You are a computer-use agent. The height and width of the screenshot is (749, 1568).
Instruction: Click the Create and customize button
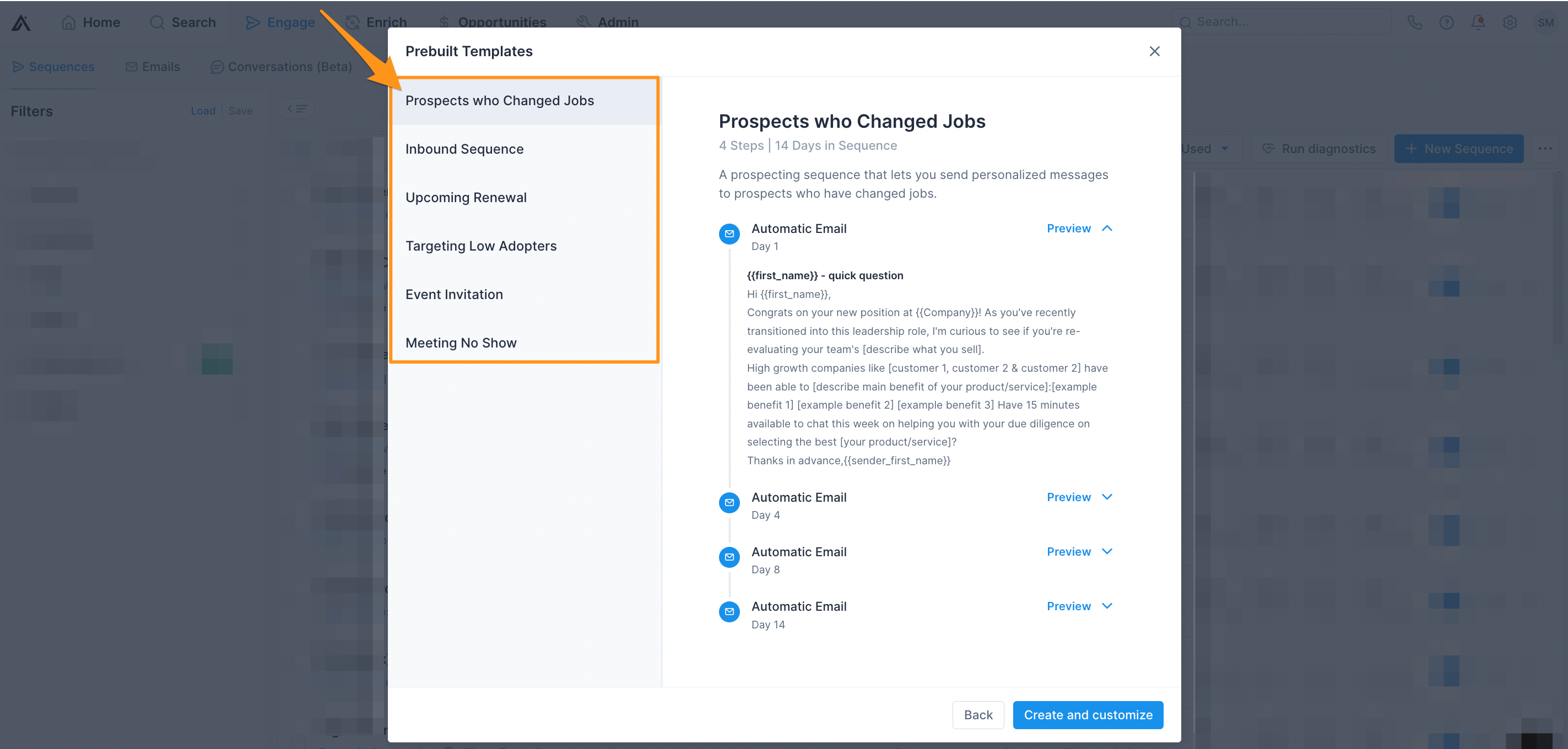coord(1088,715)
